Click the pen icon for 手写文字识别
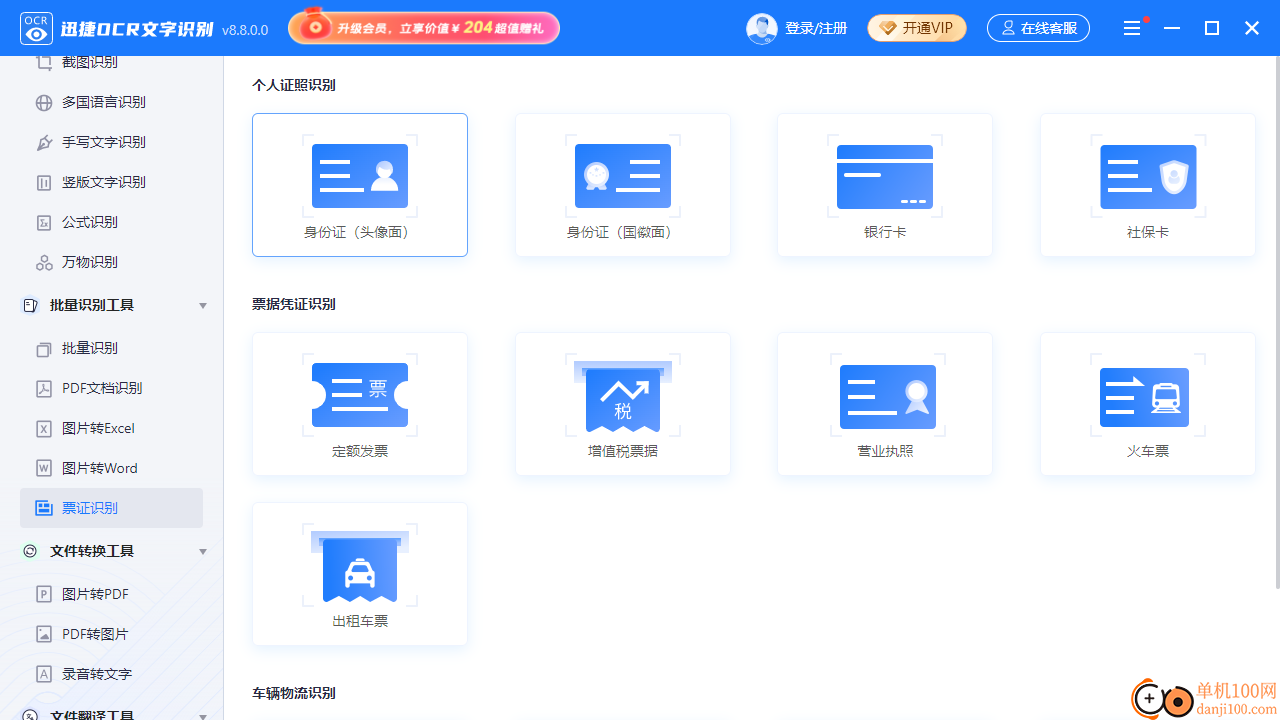This screenshot has height=720, width=1280. point(44,142)
